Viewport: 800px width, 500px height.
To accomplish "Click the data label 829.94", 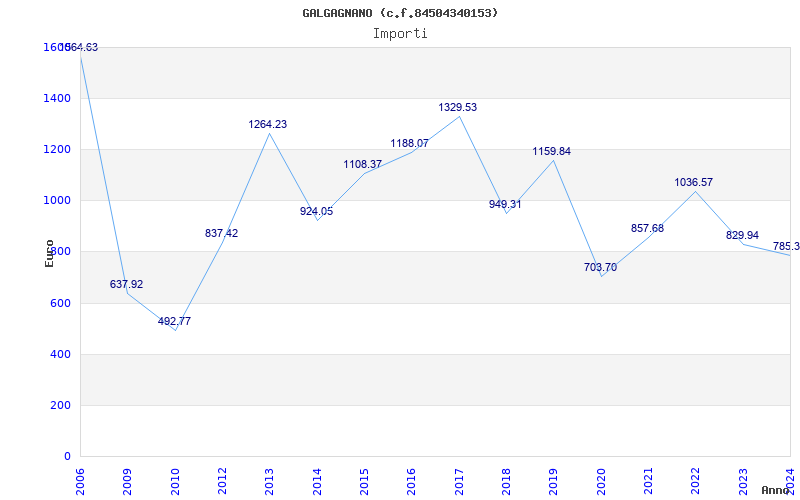I will click(742, 235).
